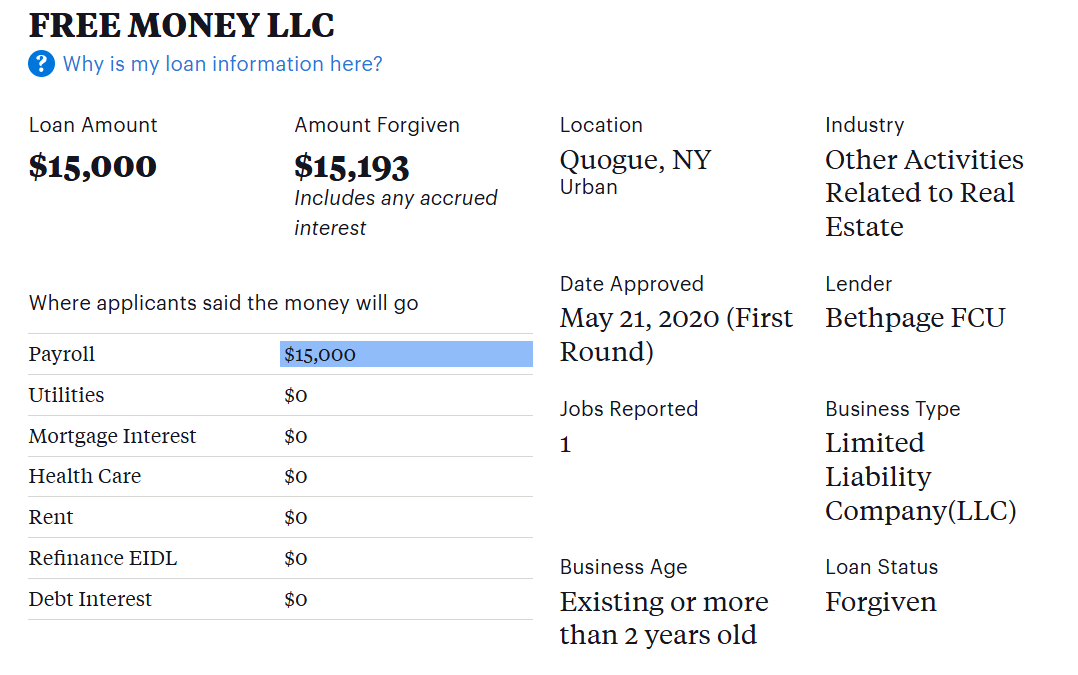Image resolution: width=1078 pixels, height=675 pixels.
Task: Click the Limited Liability Company(LLC) business type
Action: tap(920, 477)
